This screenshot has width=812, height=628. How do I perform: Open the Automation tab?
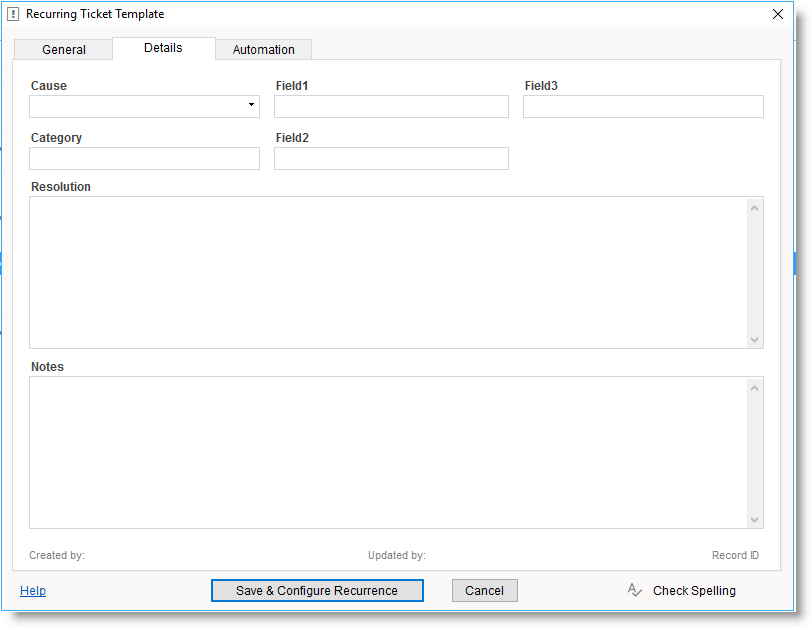pyautogui.click(x=263, y=50)
